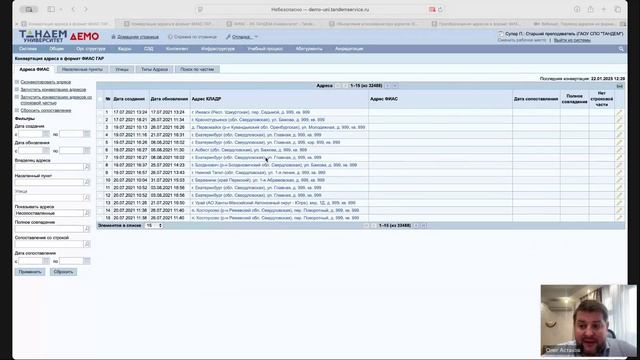Screen dimensions: 640x360
Task: Click the Safari address bar
Action: 320,9
